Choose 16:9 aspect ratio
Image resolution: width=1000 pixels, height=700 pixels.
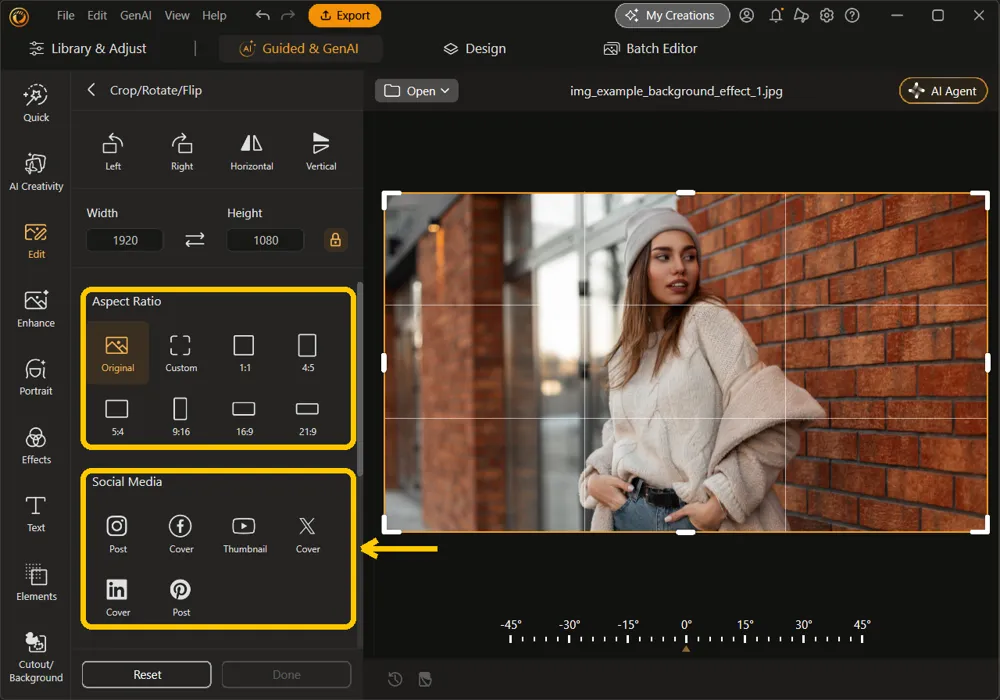pyautogui.click(x=244, y=417)
